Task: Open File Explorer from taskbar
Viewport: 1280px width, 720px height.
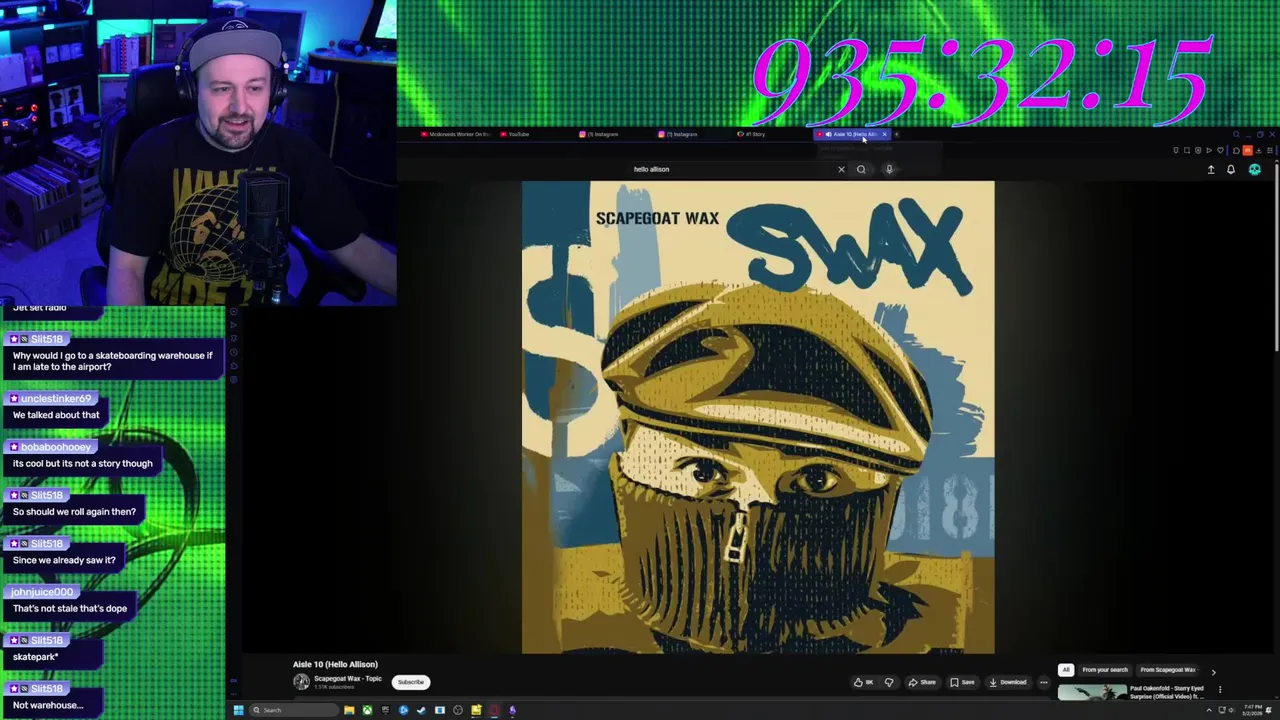Action: click(x=349, y=710)
